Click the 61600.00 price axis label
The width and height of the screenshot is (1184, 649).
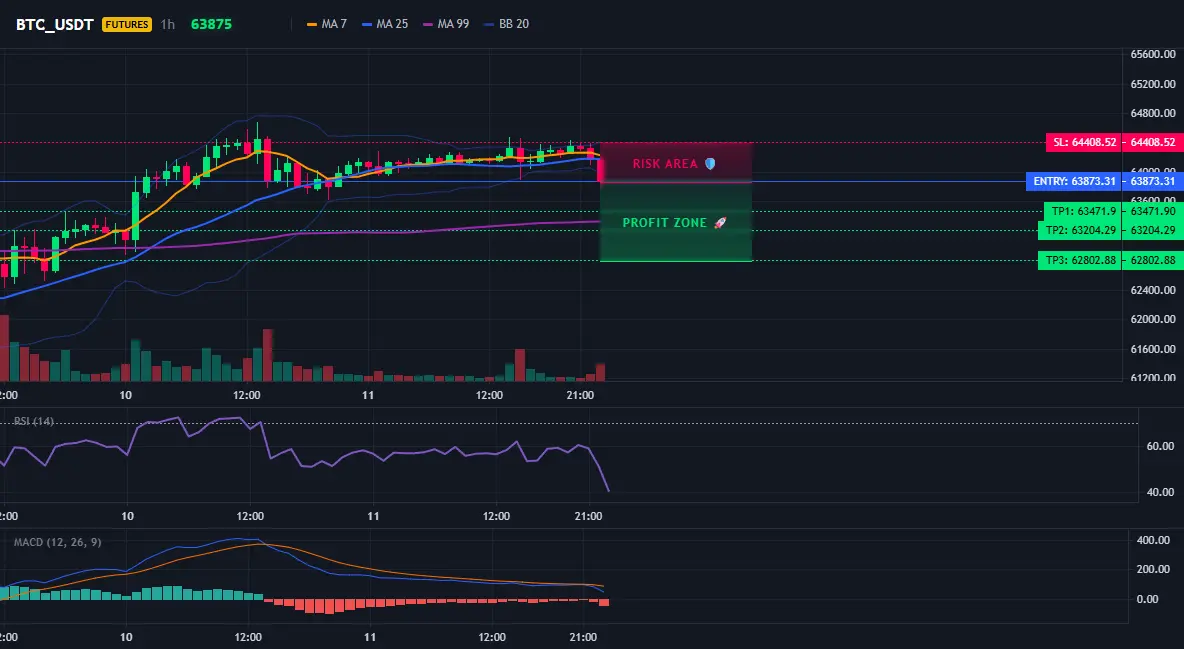point(1153,349)
